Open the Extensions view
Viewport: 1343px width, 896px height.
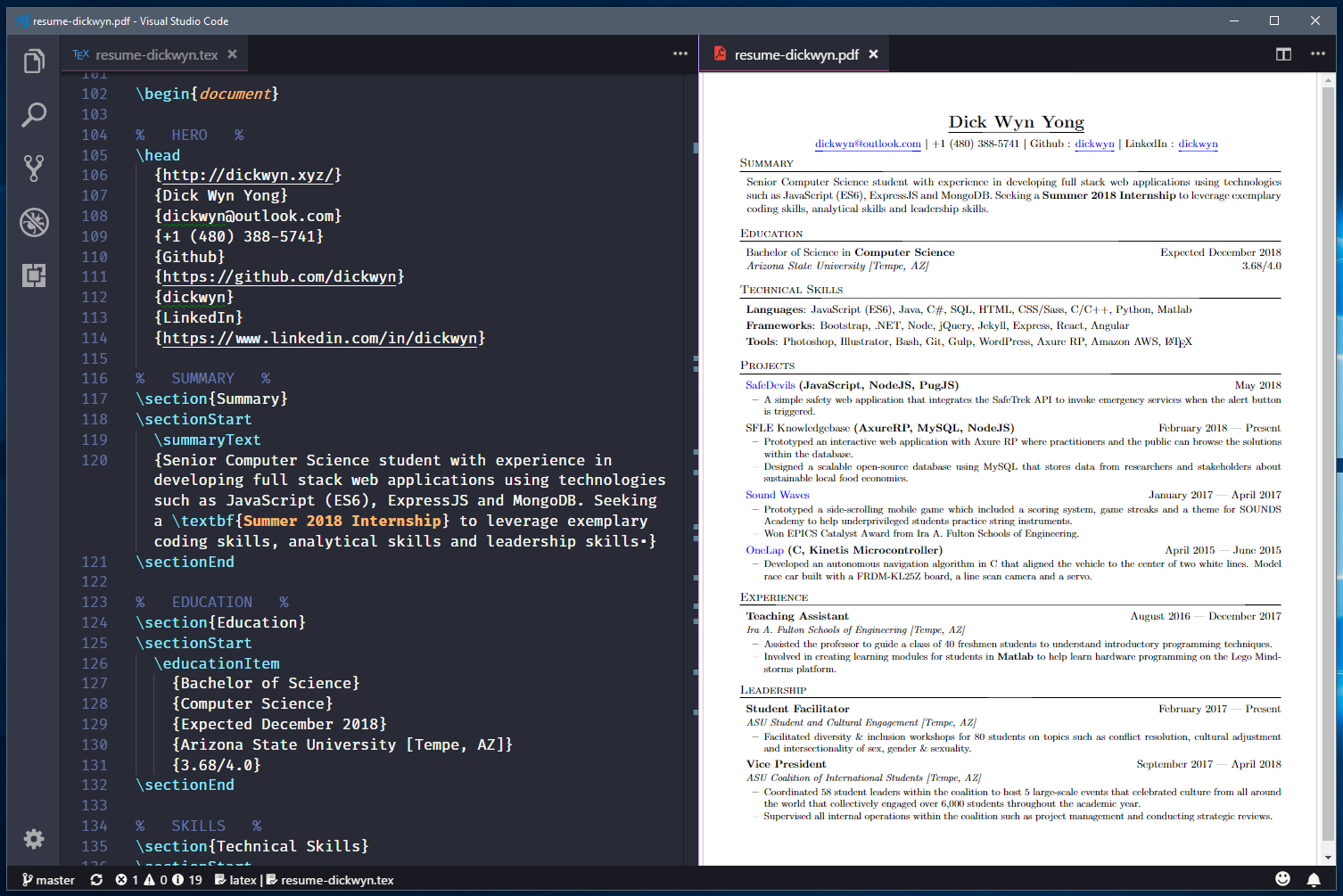34,275
